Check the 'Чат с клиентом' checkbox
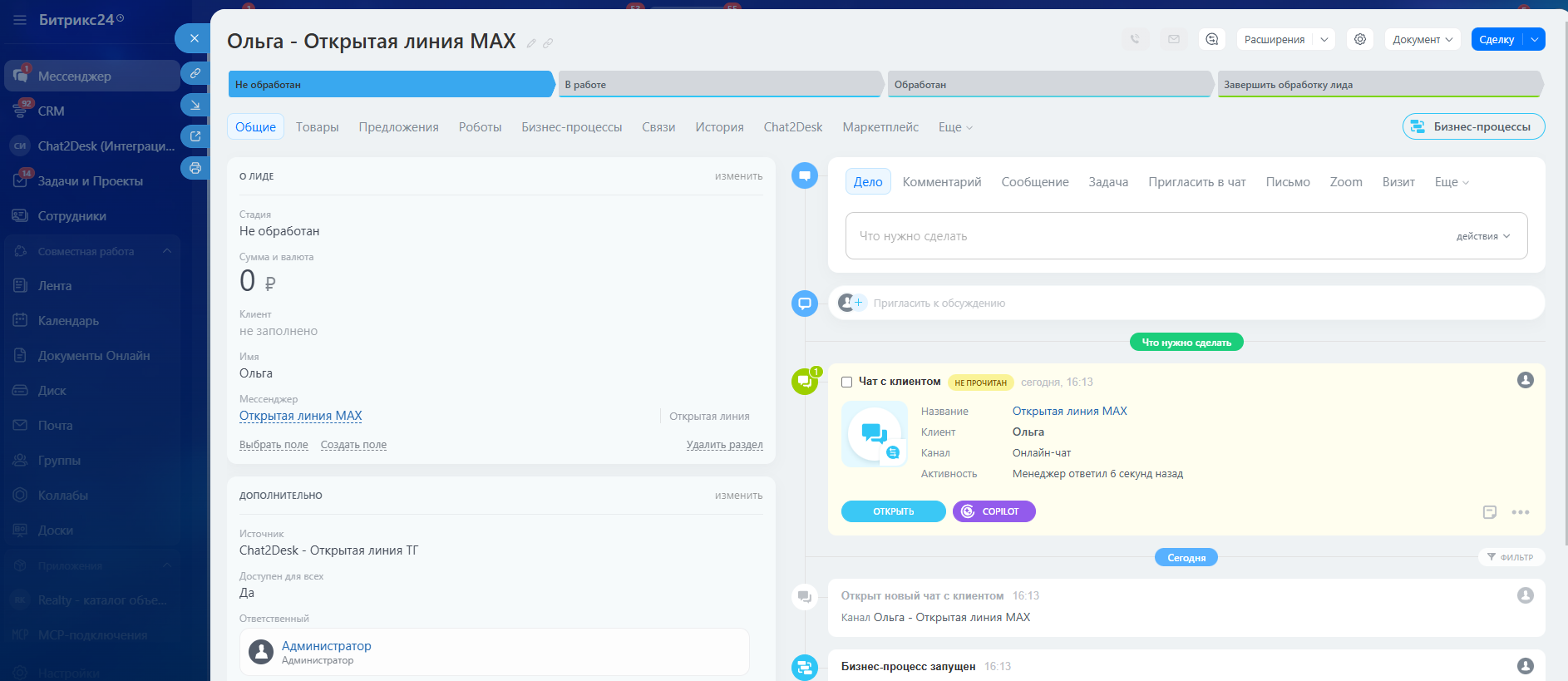 pos(846,382)
